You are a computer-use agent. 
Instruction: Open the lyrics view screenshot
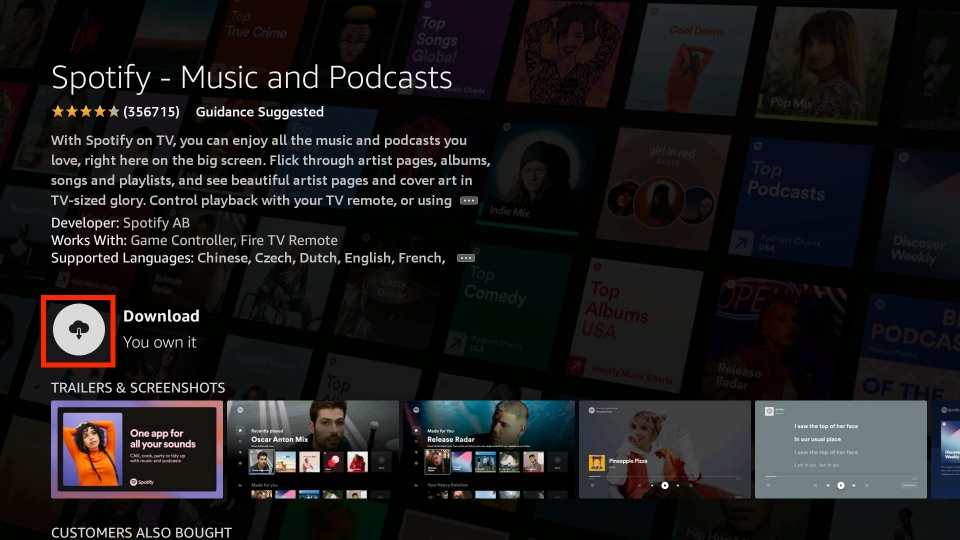coord(841,449)
